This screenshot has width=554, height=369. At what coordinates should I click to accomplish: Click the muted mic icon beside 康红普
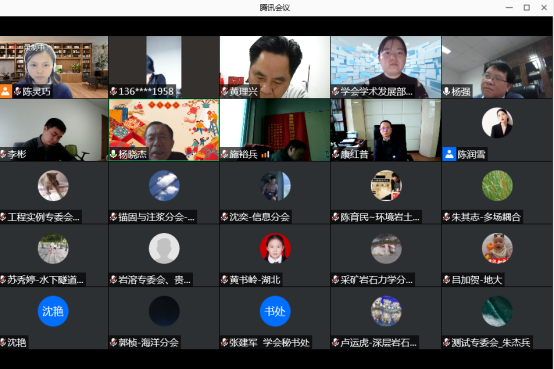tap(335, 154)
